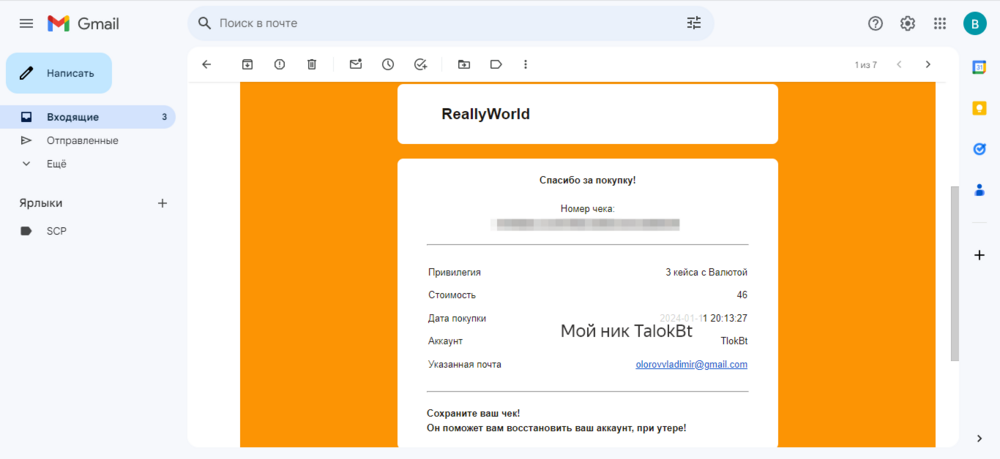Viewport: 1000px width, 459px height.
Task: Show search options filter icon
Action: (x=693, y=24)
